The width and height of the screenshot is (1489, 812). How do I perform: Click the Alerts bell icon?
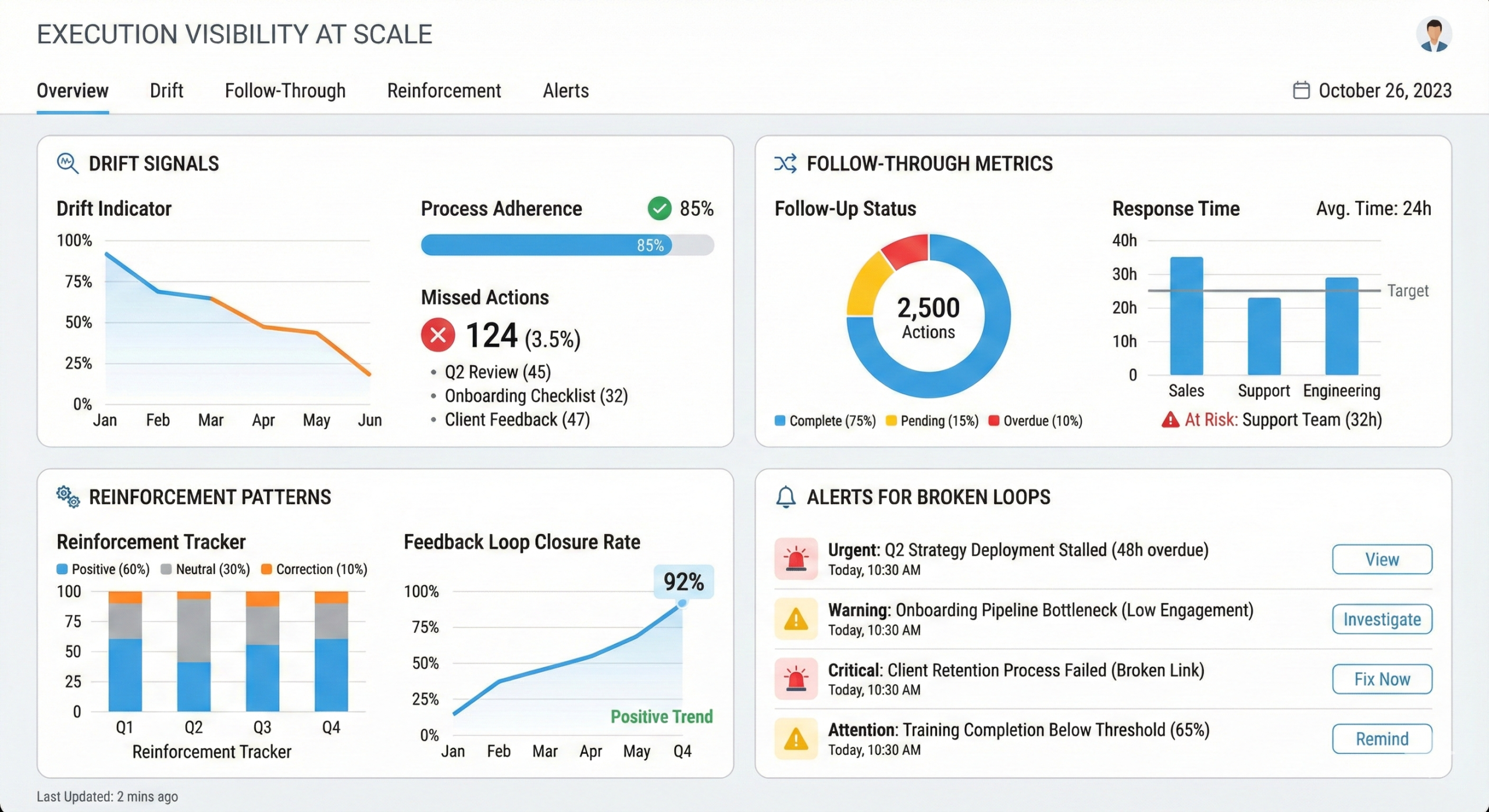786,497
